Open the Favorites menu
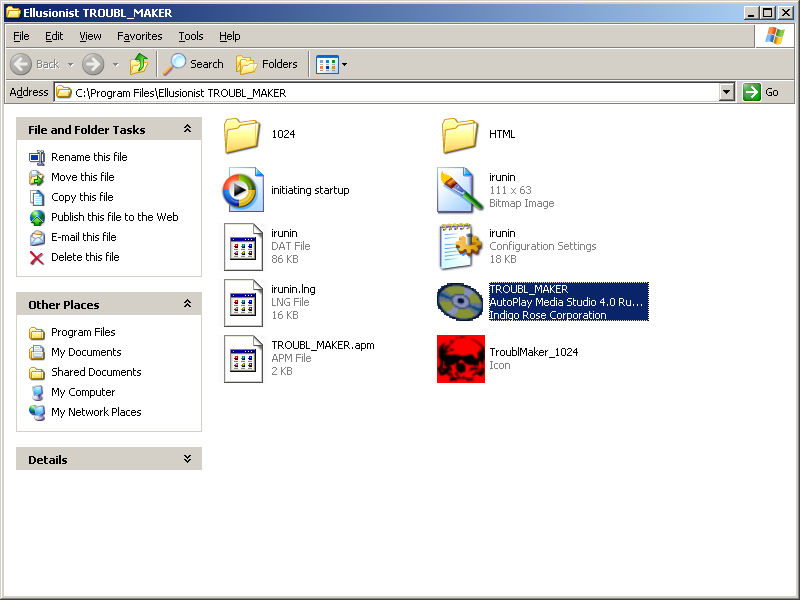 point(140,36)
